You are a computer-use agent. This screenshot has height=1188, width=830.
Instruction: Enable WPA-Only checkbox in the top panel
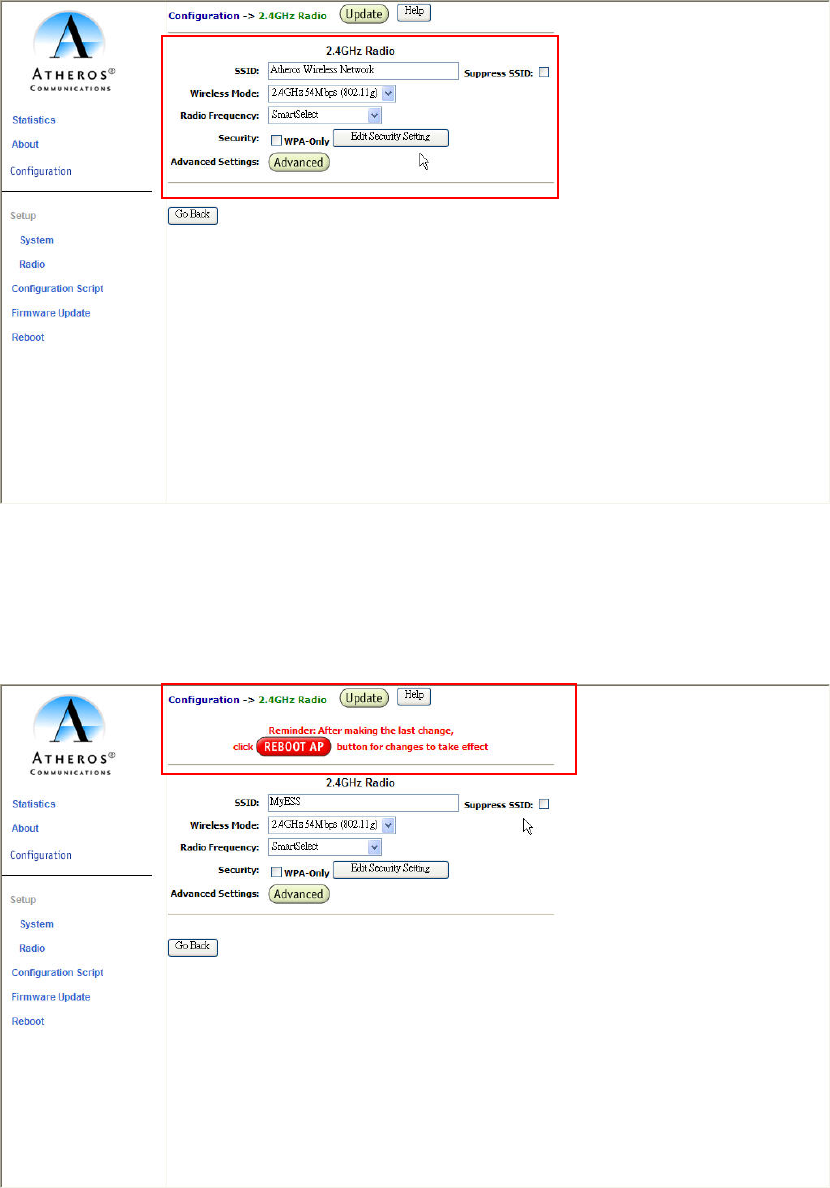tap(277, 141)
